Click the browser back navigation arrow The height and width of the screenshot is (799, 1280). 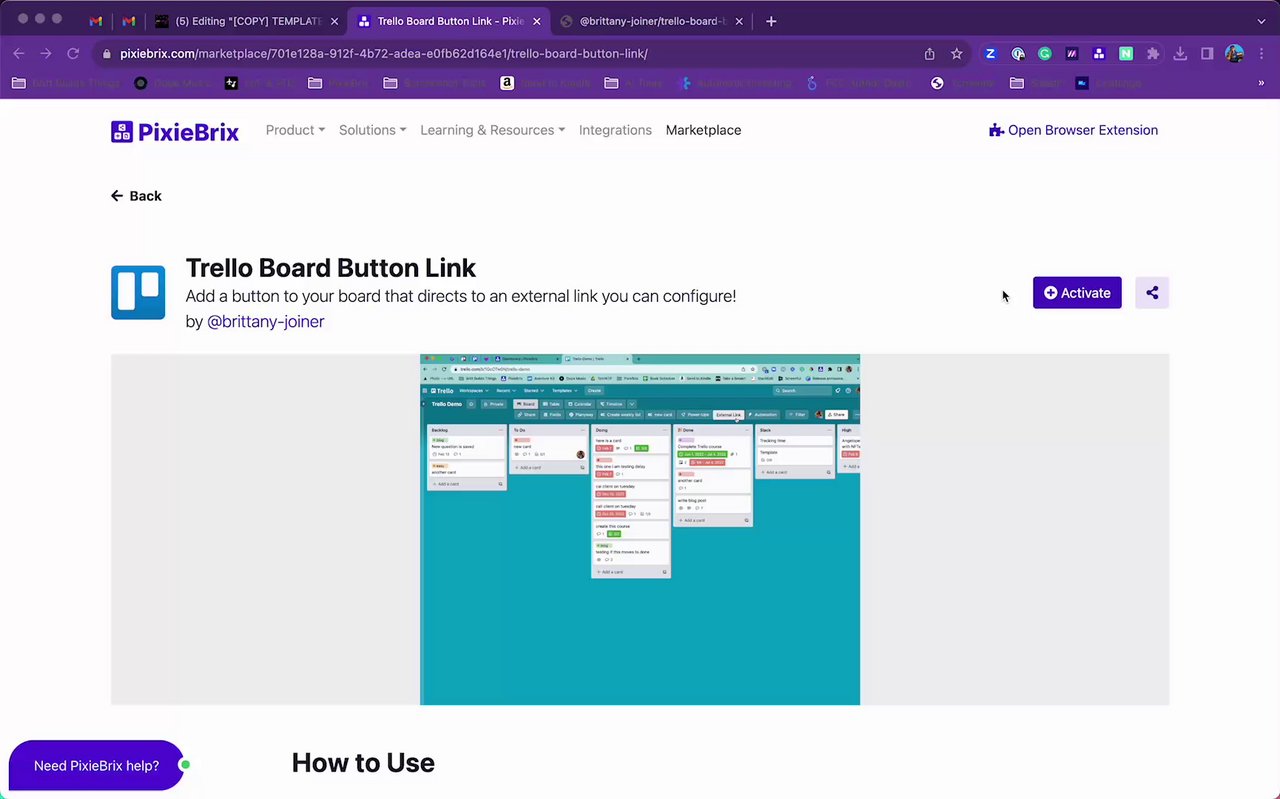coord(19,54)
